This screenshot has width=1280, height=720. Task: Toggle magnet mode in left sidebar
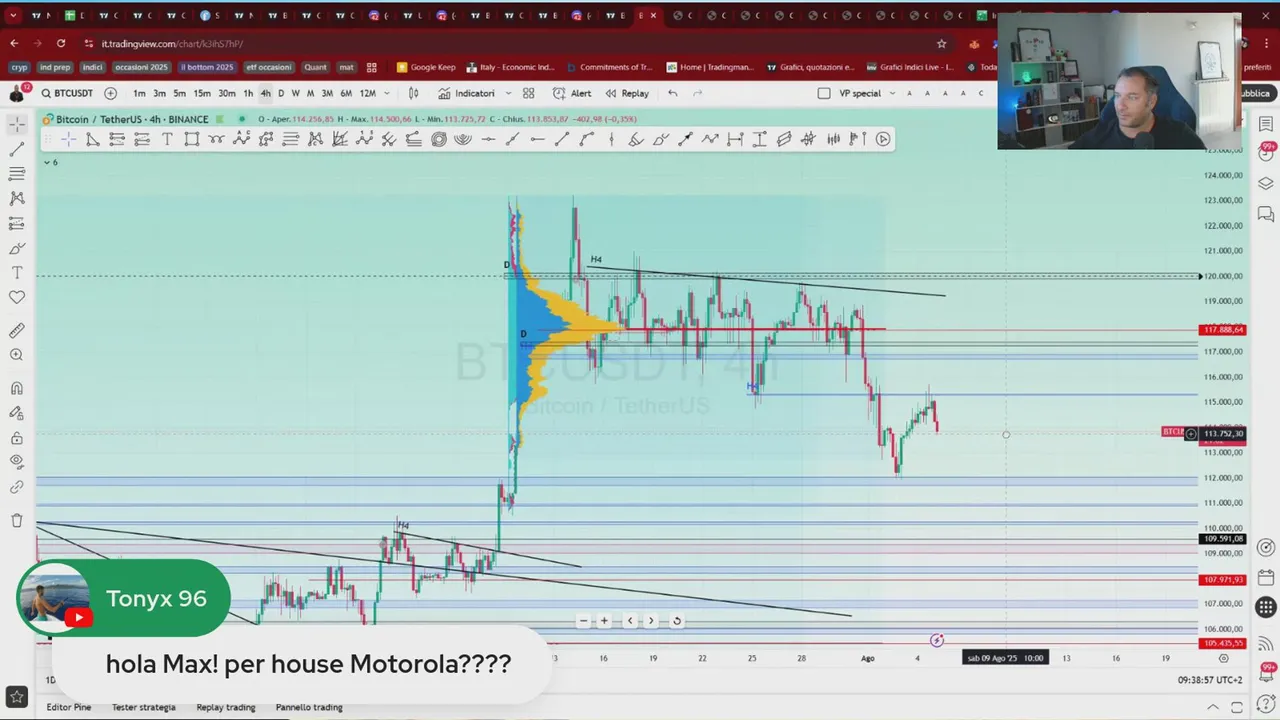click(x=17, y=389)
